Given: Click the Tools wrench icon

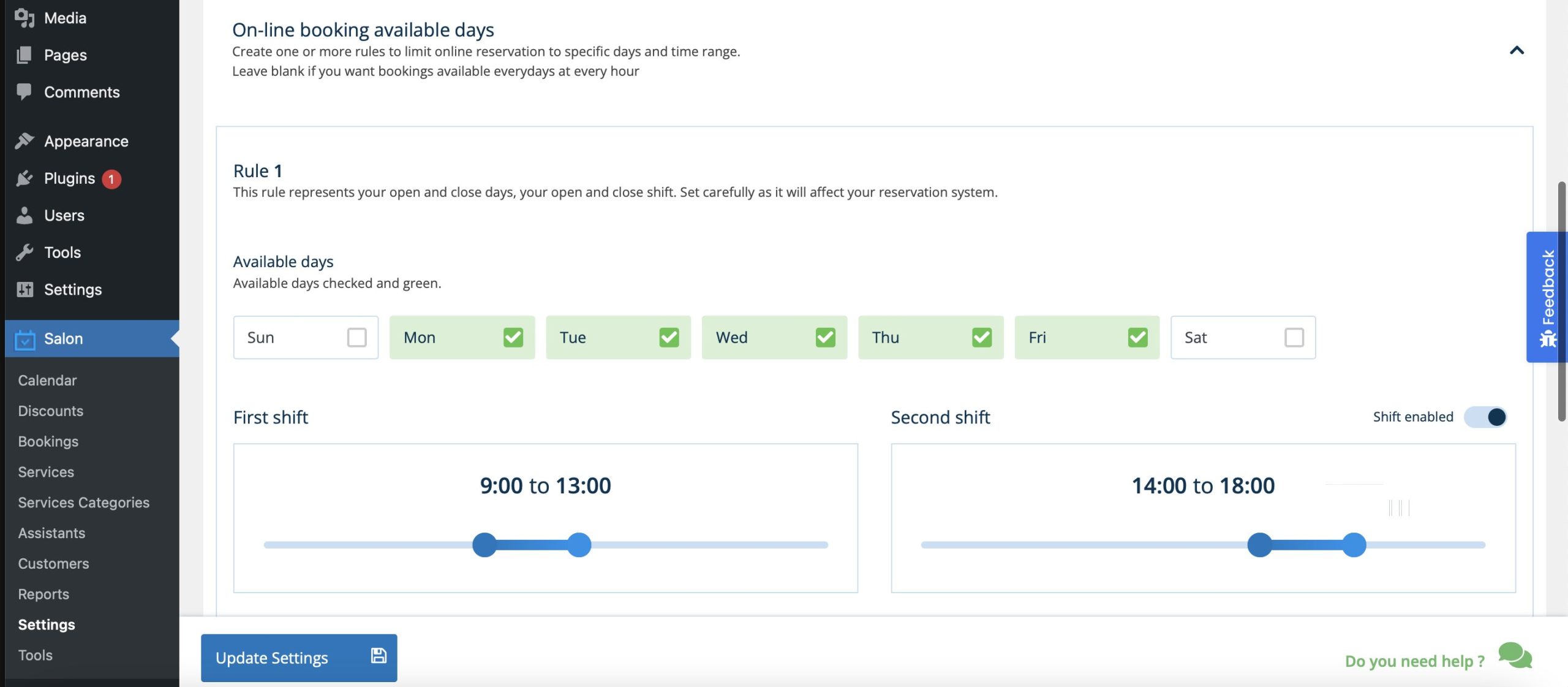Looking at the screenshot, I should (x=24, y=252).
